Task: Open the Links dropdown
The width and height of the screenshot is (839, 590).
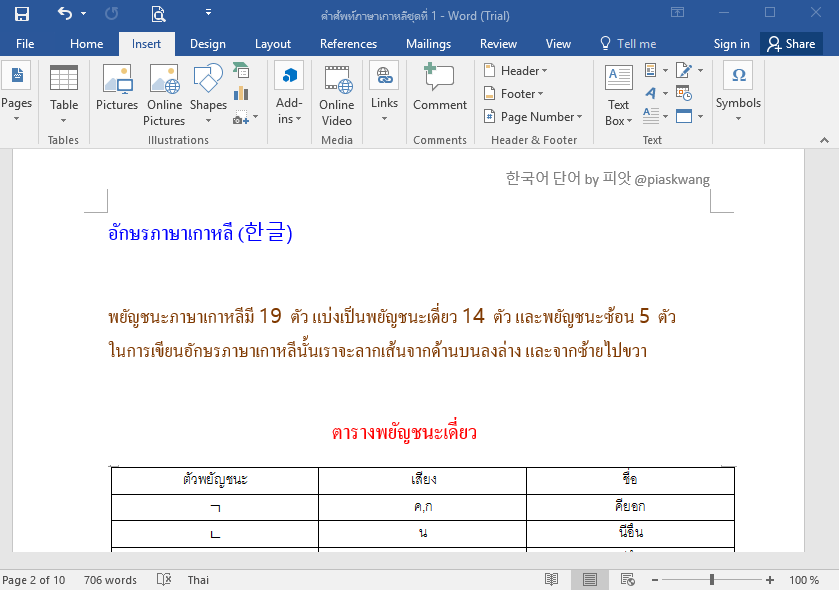Action: point(384,92)
